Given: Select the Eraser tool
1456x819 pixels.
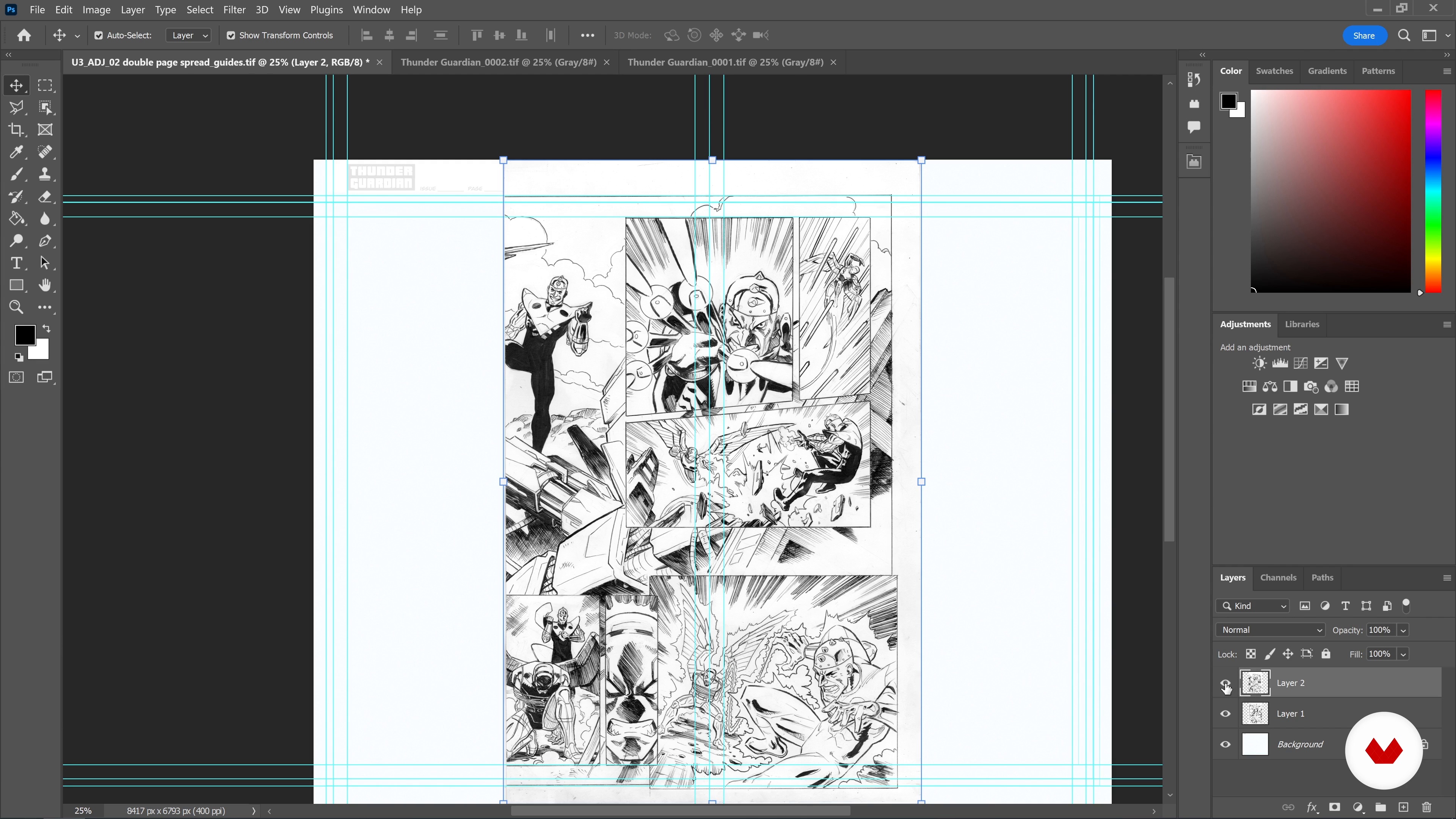Looking at the screenshot, I should (x=45, y=197).
